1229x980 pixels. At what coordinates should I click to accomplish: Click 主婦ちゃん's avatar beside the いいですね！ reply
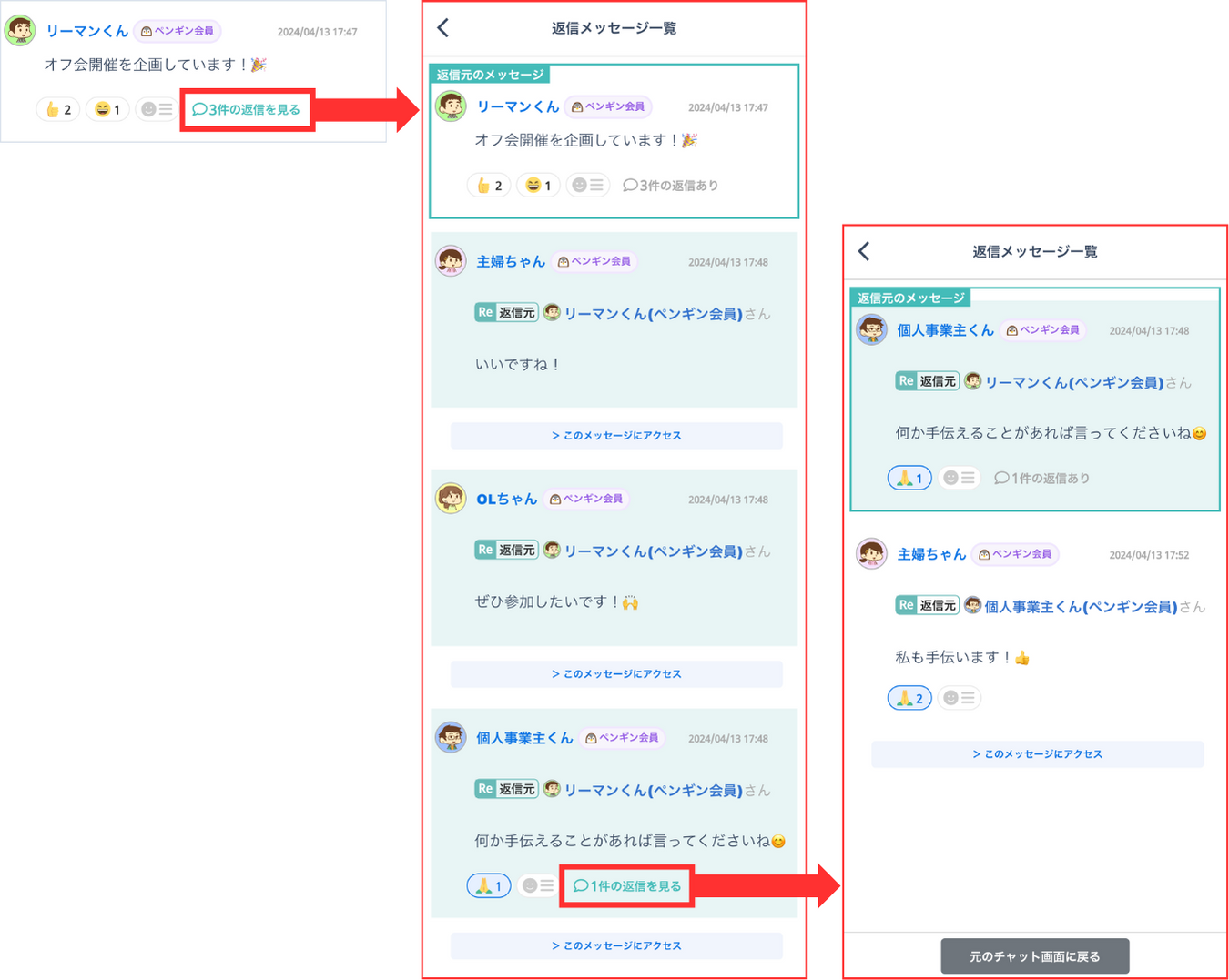tap(451, 261)
